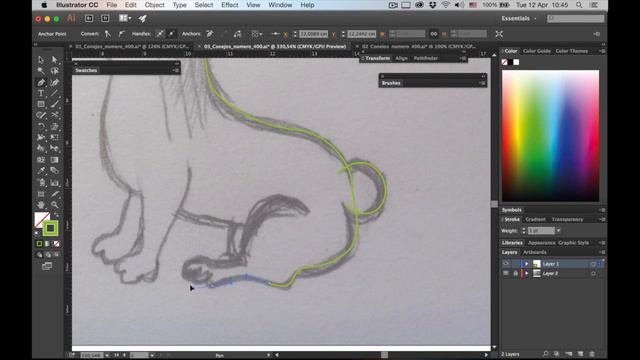Click the X coordinate input field
The width and height of the screenshot is (640, 360).
313,34
